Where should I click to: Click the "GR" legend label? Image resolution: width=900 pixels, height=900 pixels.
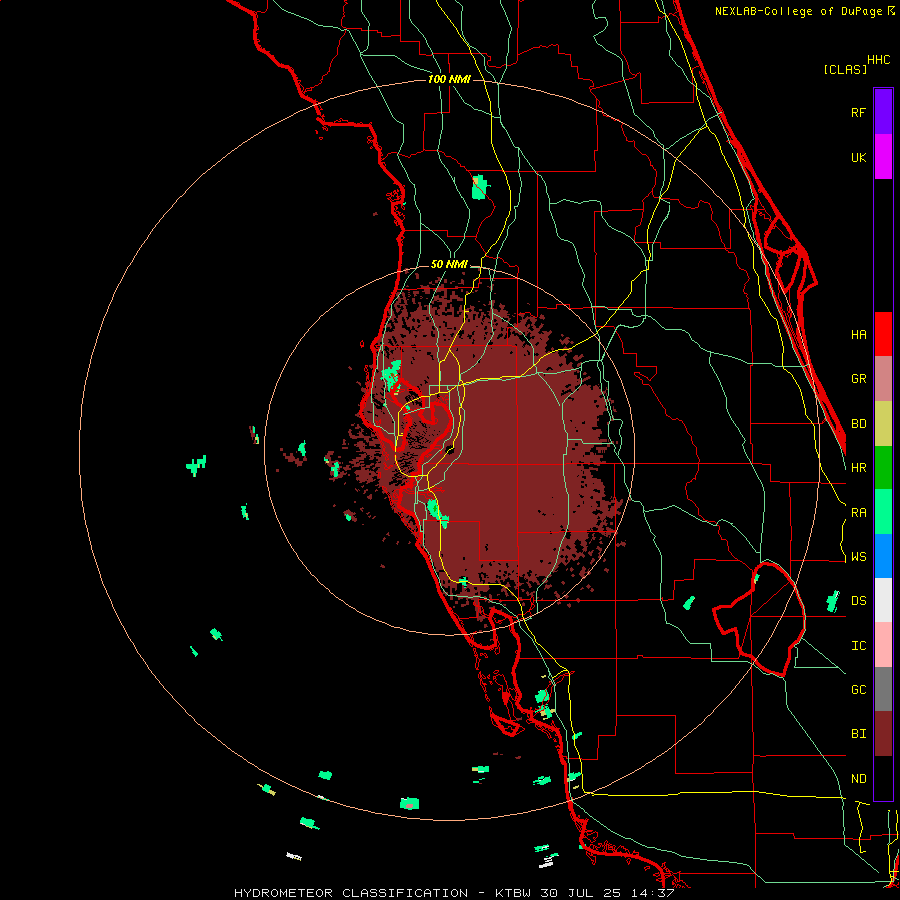click(859, 379)
